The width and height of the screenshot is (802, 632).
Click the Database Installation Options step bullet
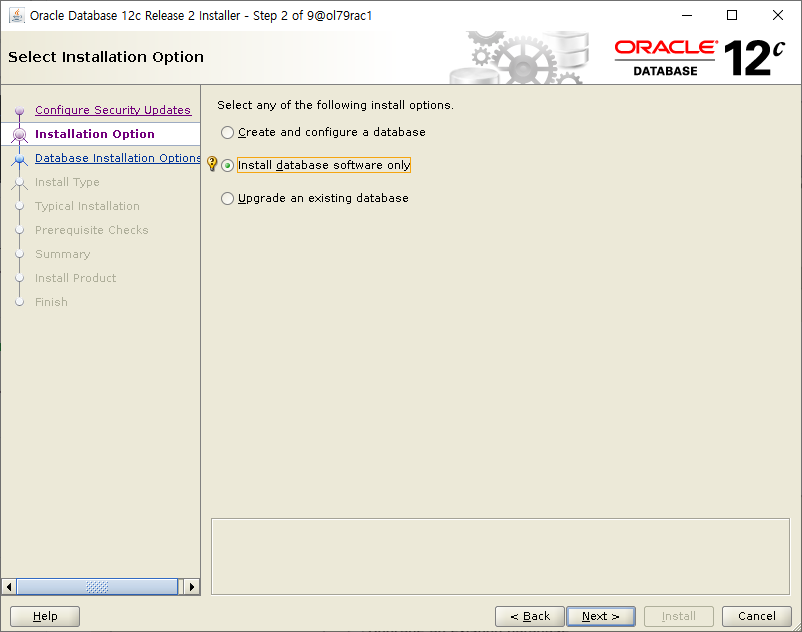click(19, 159)
